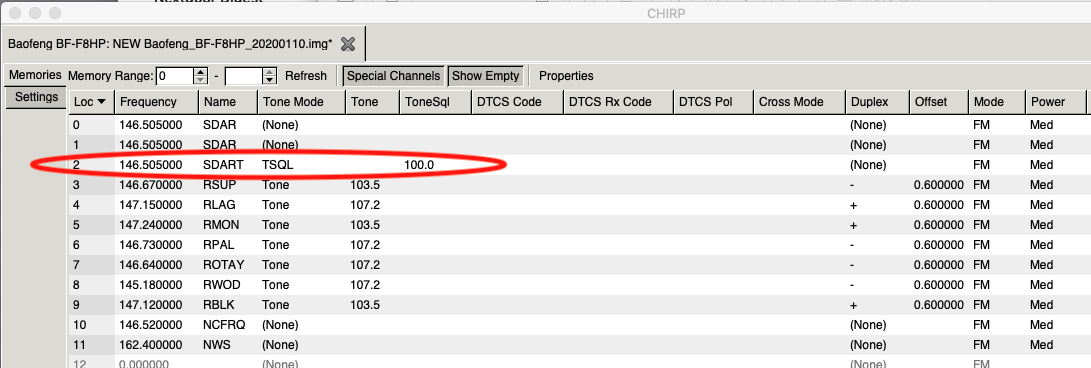The width and height of the screenshot is (1091, 368).
Task: Select the TSQL tone mode cell for SDART
Action: (301, 165)
